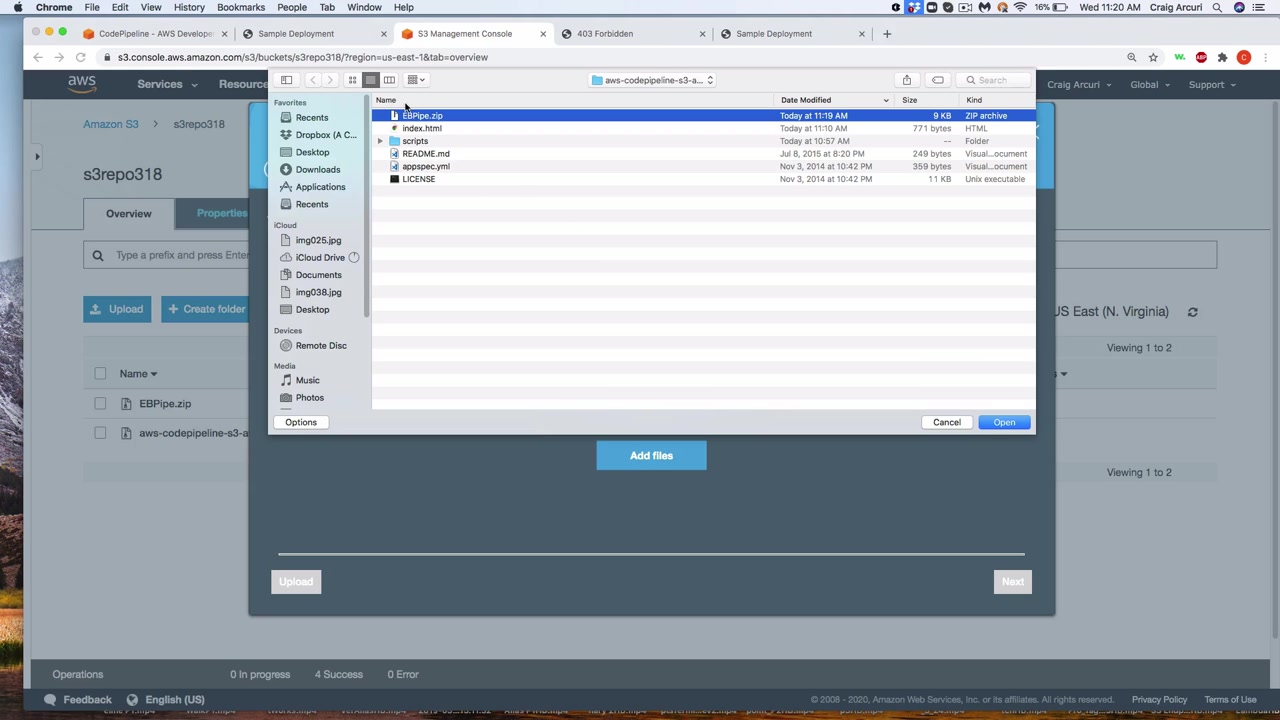Open the group-by arrangement dropdown

416,80
